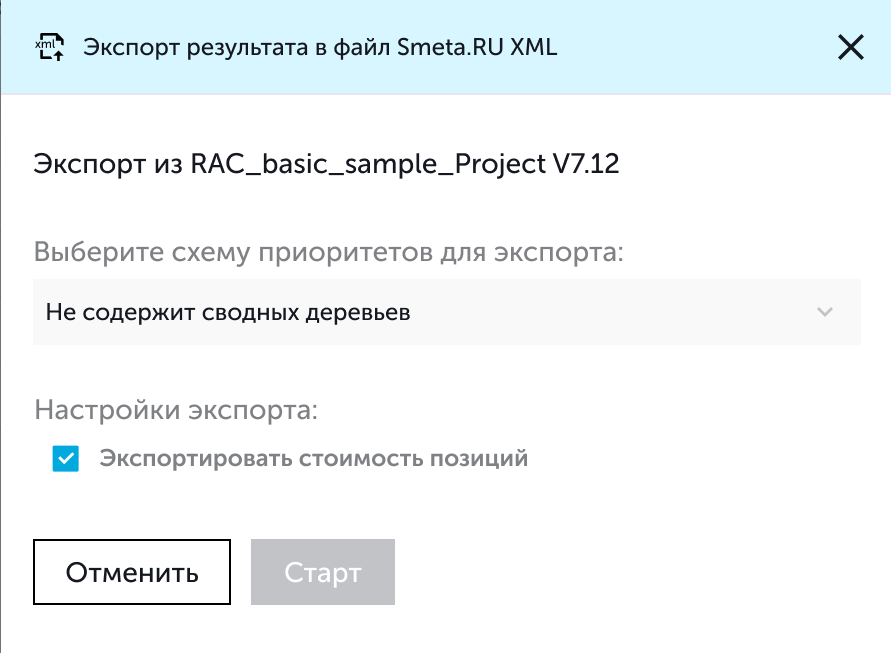Select the Не содержит сводных деревьев field text

pos(228,312)
